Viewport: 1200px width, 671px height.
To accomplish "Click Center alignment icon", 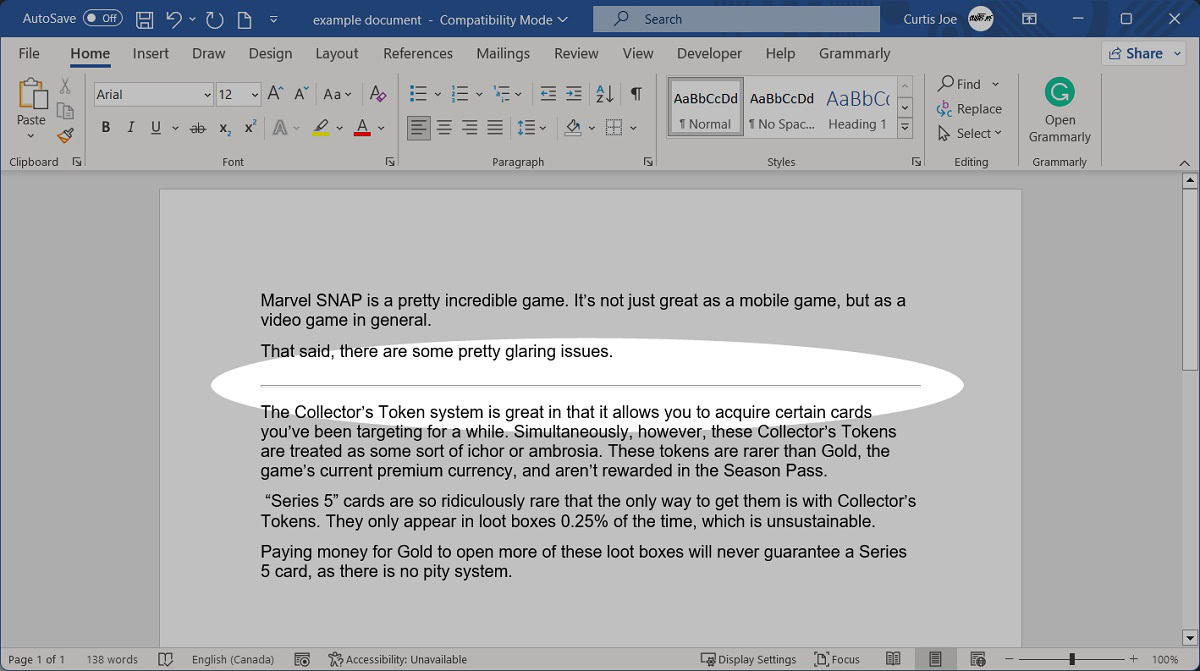I will (444, 128).
